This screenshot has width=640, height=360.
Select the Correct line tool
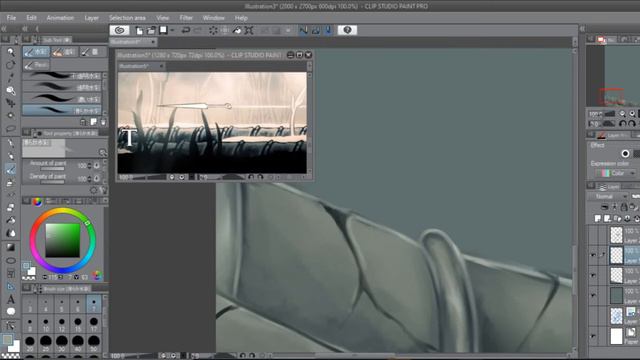11,325
